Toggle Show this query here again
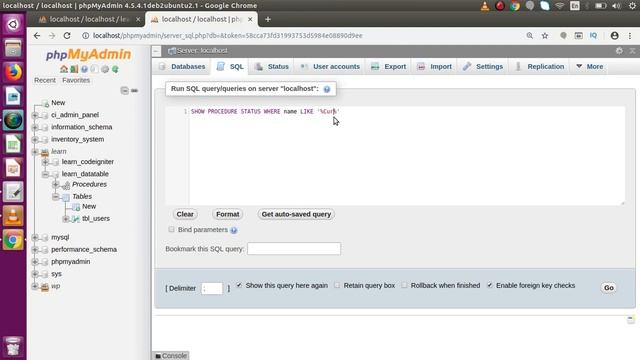Viewport: 640px width, 360px height. pyautogui.click(x=239, y=285)
